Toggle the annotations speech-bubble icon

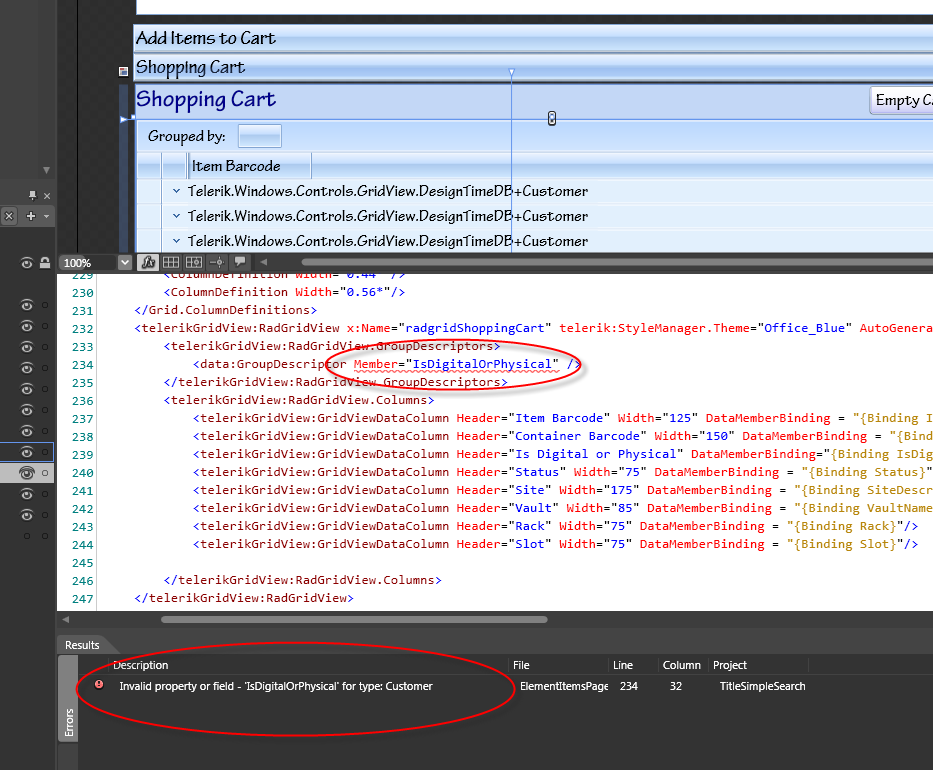240,261
